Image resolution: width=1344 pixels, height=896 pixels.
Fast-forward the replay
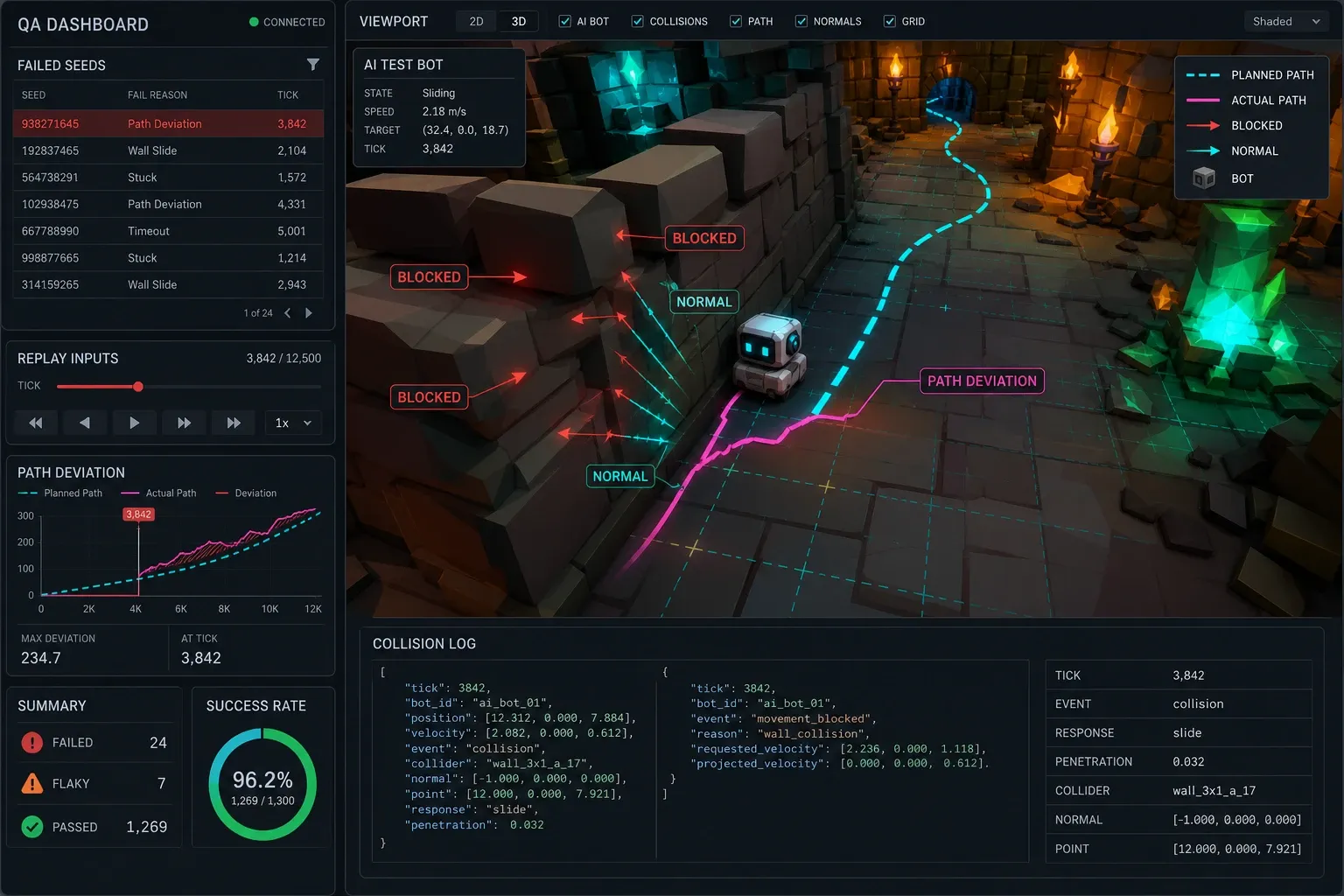point(184,423)
